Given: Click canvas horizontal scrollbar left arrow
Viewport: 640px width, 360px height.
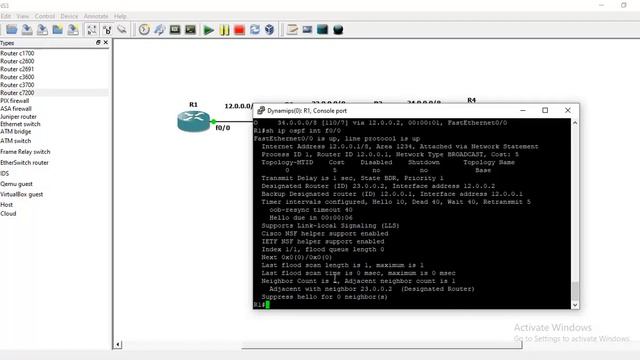Looking at the screenshot, I should 118,344.
